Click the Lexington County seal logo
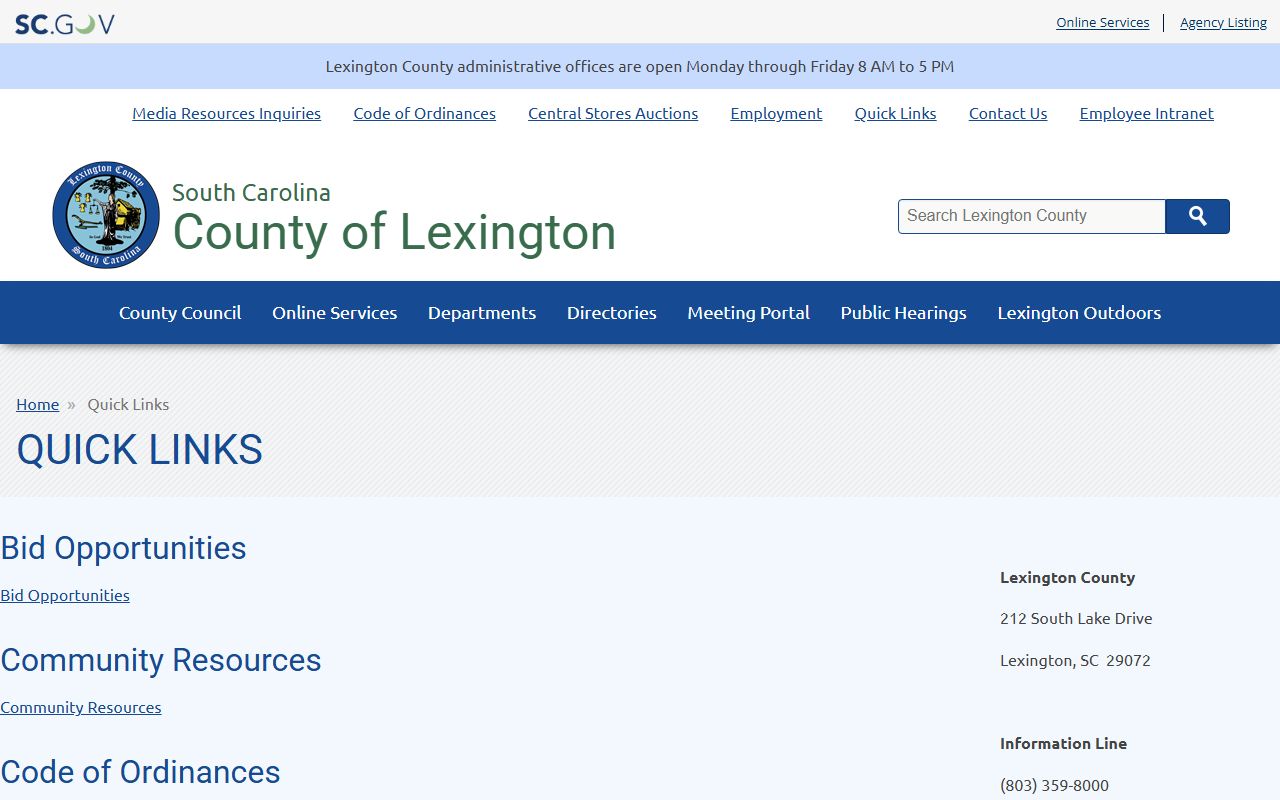1280x800 pixels. coord(106,215)
